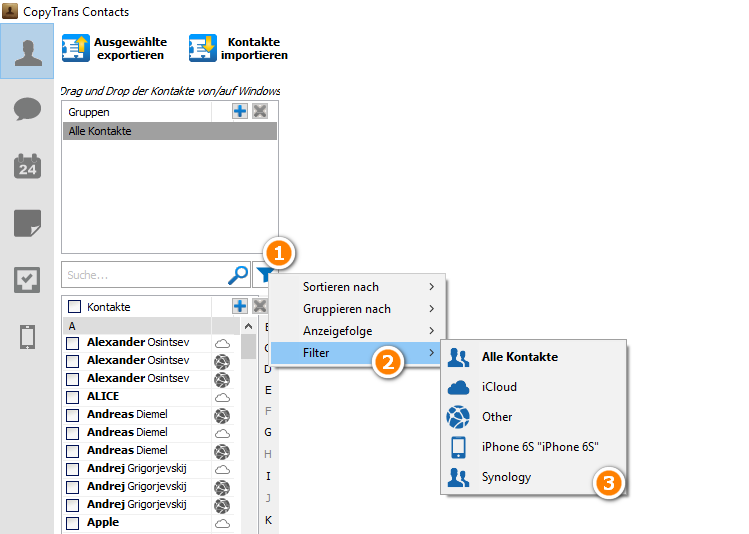Click the magnifier search icon
Image resolution: width=749 pixels, height=534 pixels.
click(x=238, y=275)
